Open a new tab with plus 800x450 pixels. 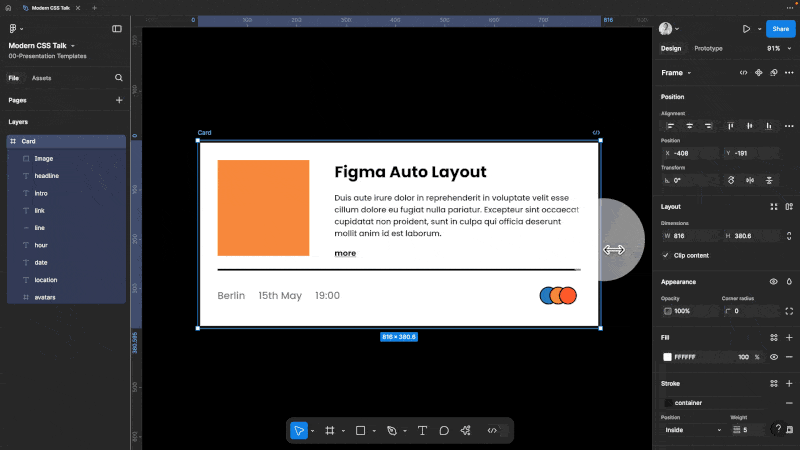tap(94, 8)
